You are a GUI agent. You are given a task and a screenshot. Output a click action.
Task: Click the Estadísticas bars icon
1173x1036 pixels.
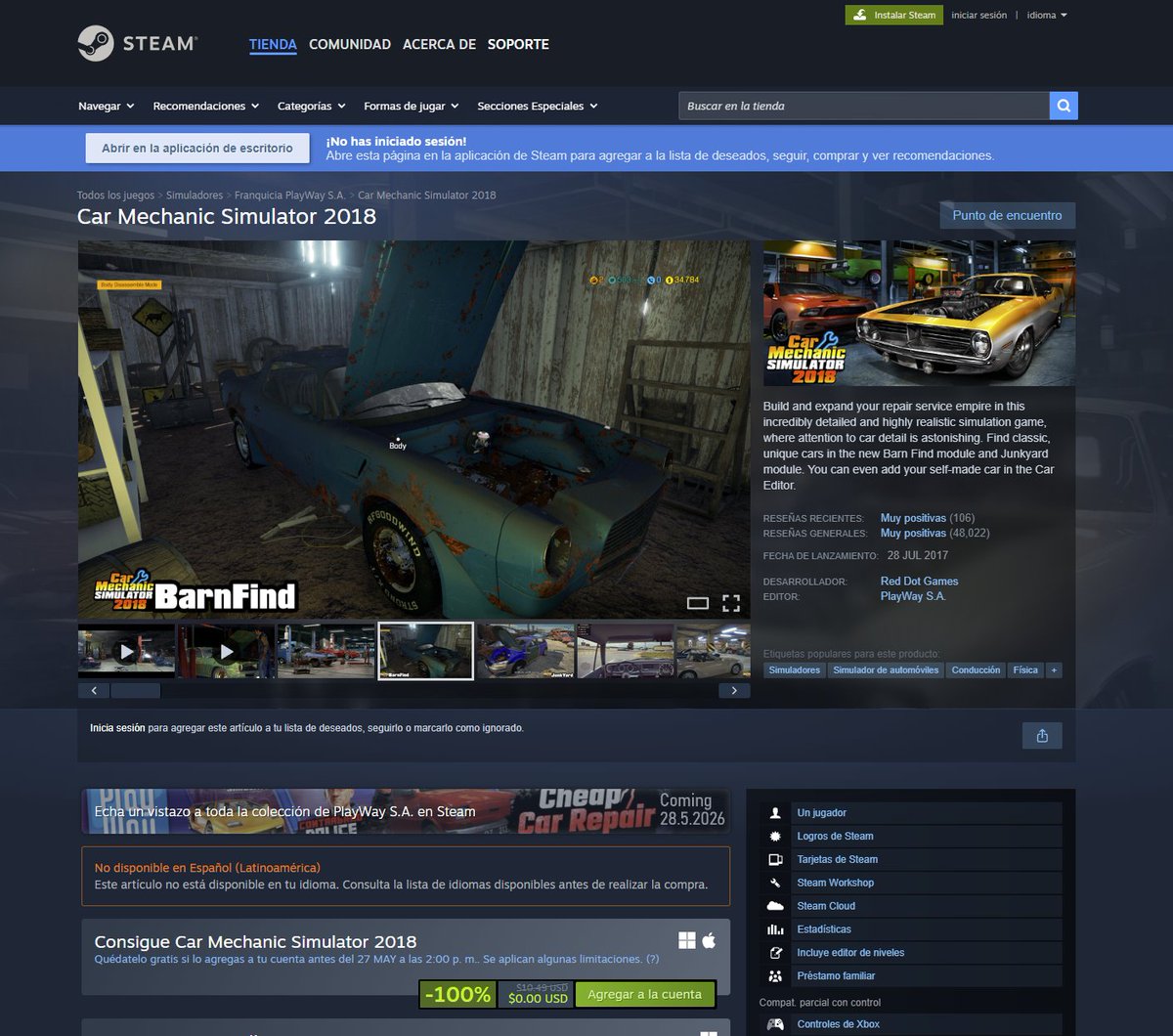click(775, 929)
